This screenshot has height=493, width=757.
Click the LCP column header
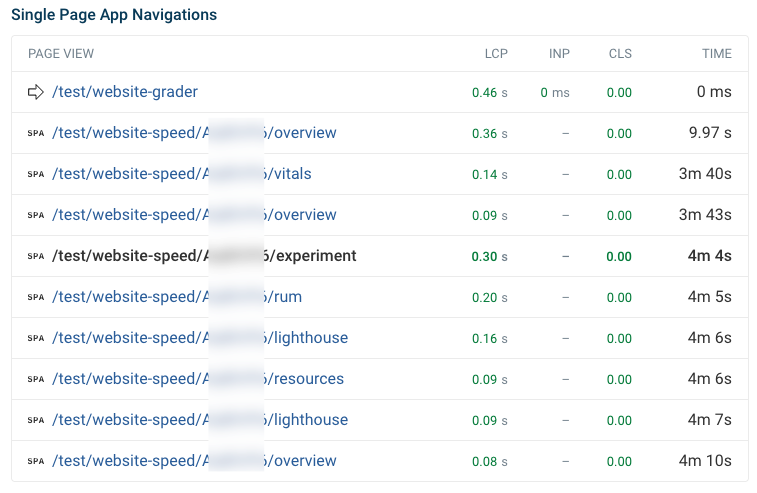496,54
